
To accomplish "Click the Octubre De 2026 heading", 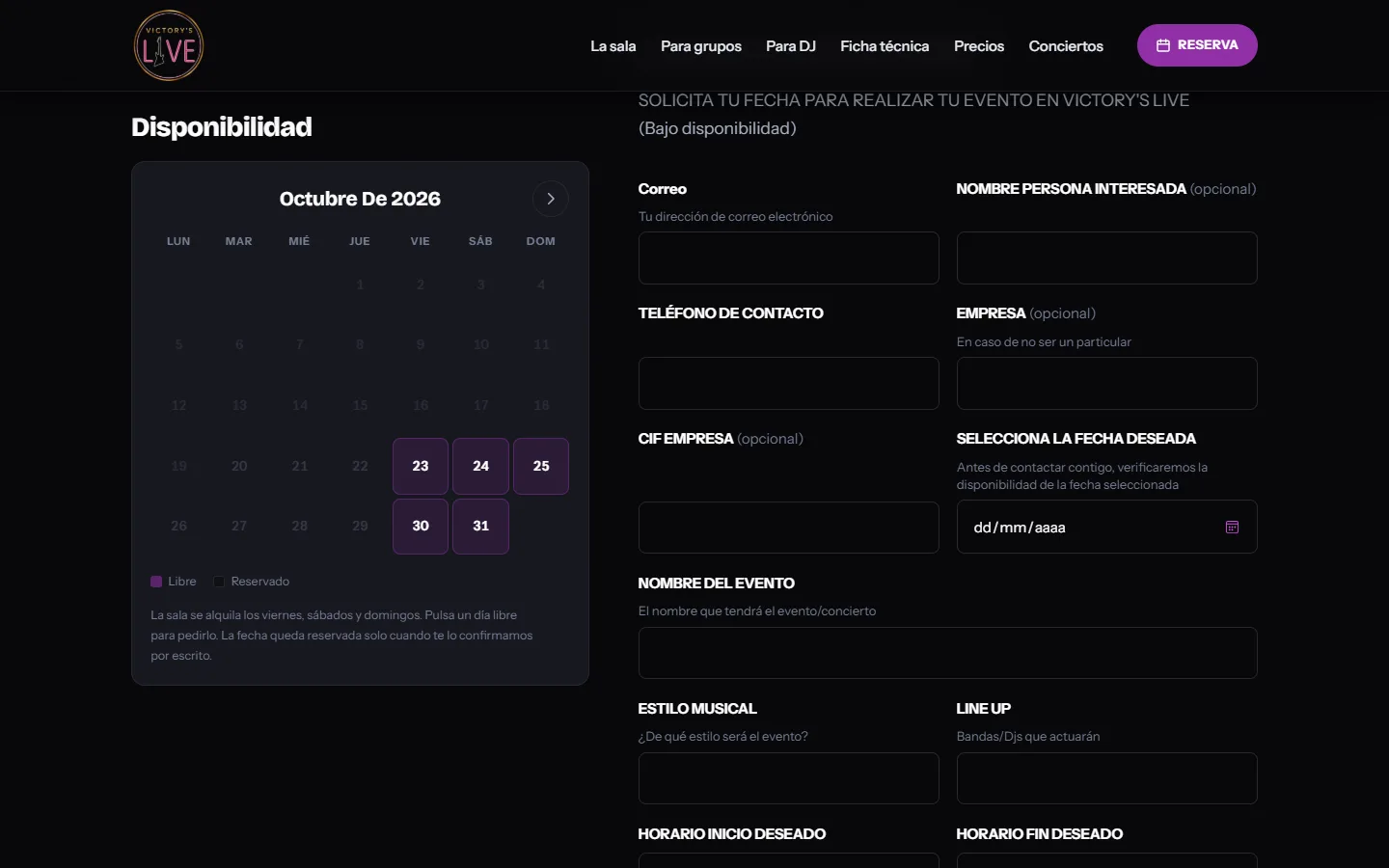I will pyautogui.click(x=360, y=199).
